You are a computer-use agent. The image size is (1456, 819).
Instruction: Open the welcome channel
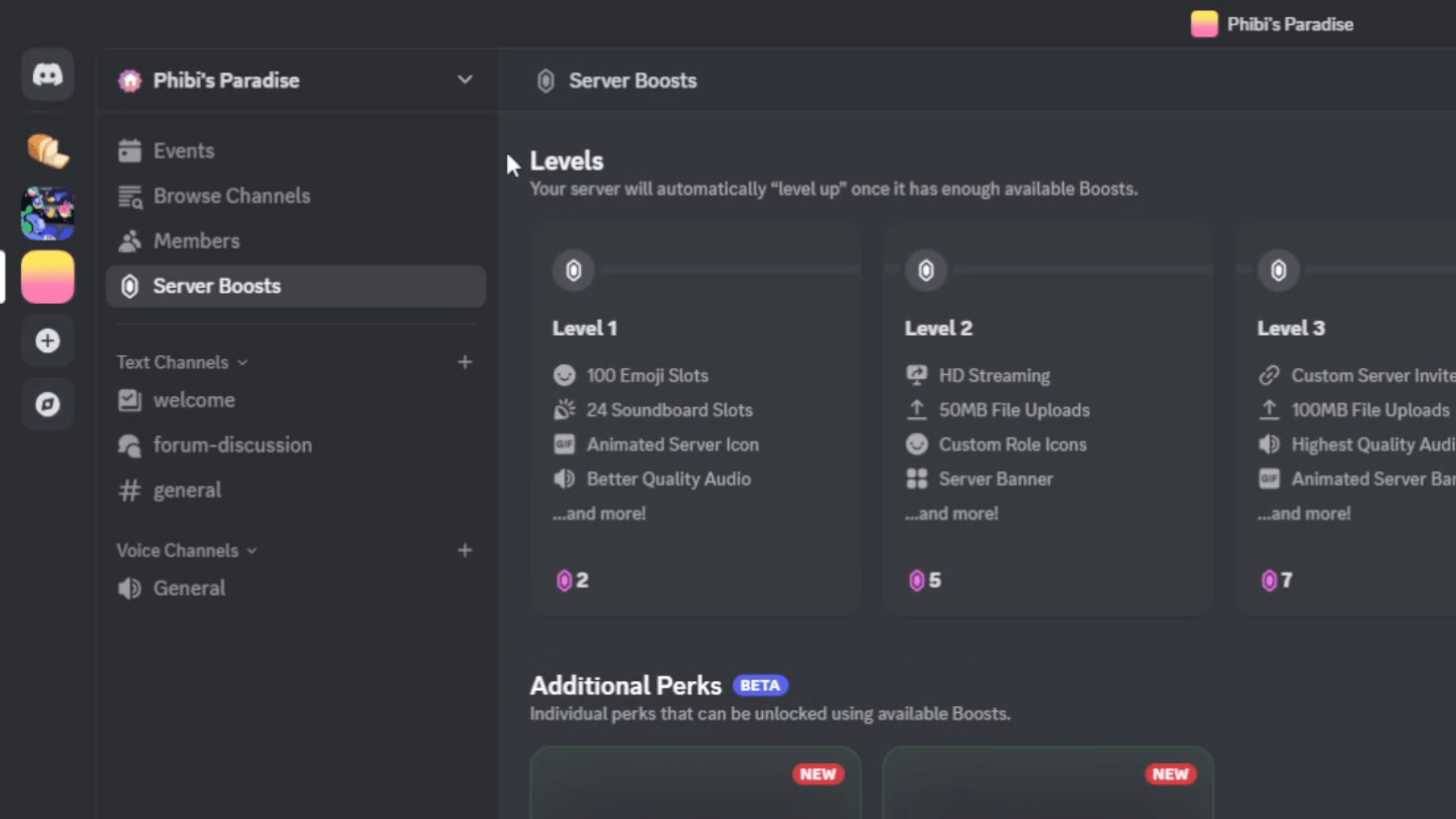click(194, 400)
